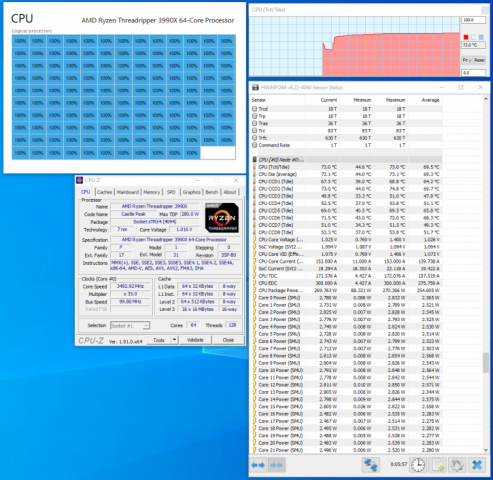Image resolution: width=493 pixels, height=480 pixels.
Task: Open the Socket #1 selection dropdown in CPU-Z
Action: 130,326
